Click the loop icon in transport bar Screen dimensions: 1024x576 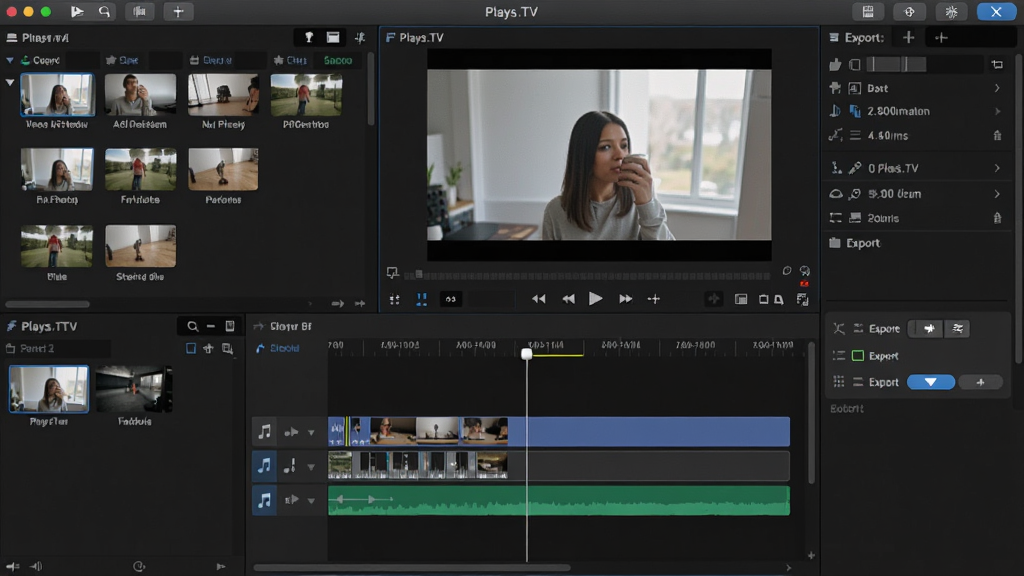coord(451,299)
